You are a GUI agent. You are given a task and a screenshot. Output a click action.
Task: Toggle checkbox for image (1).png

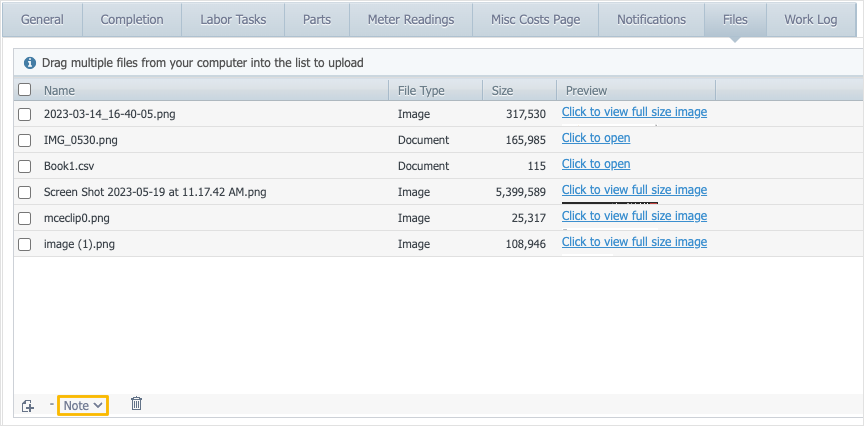25,243
